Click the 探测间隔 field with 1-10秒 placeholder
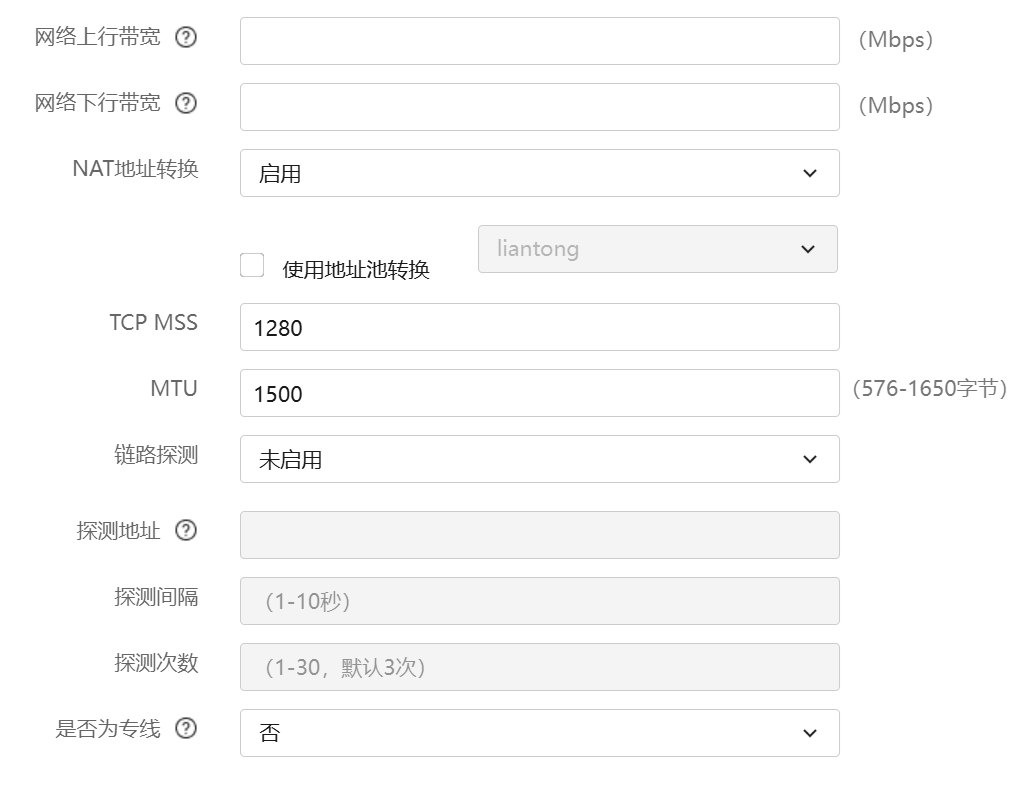 [539, 601]
